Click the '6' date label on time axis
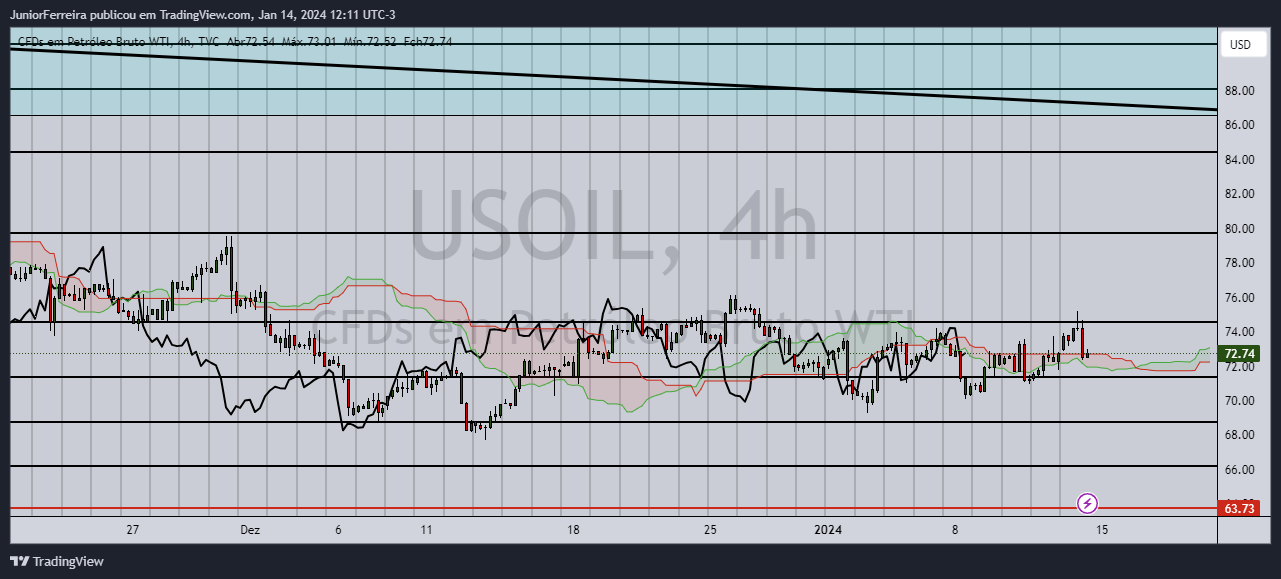Image resolution: width=1281 pixels, height=579 pixels. pos(338,530)
